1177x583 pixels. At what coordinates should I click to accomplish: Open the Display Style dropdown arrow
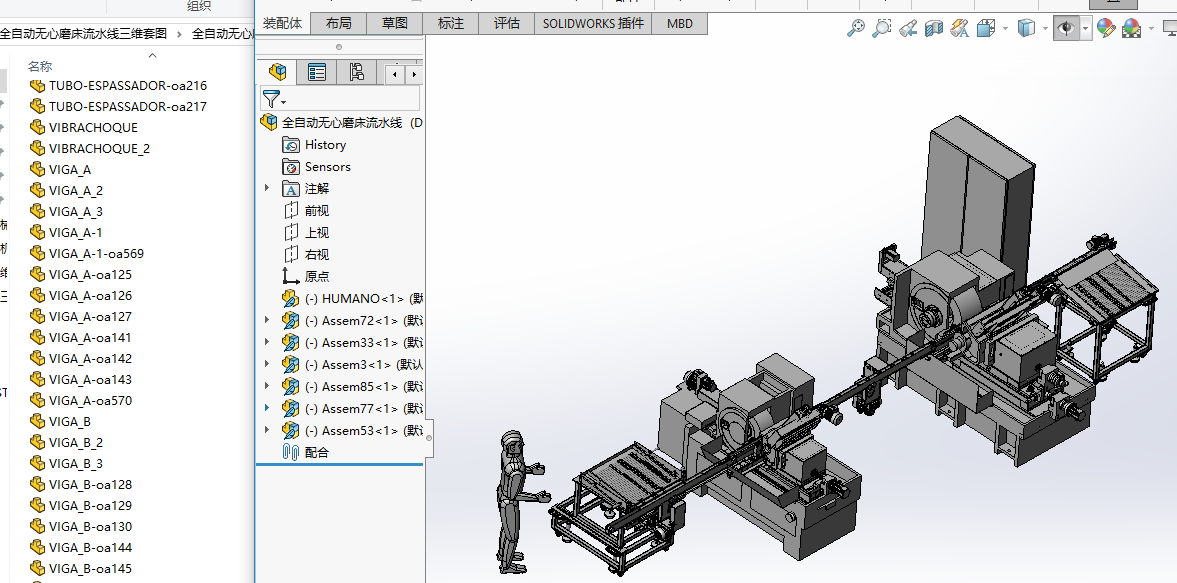point(1044,29)
